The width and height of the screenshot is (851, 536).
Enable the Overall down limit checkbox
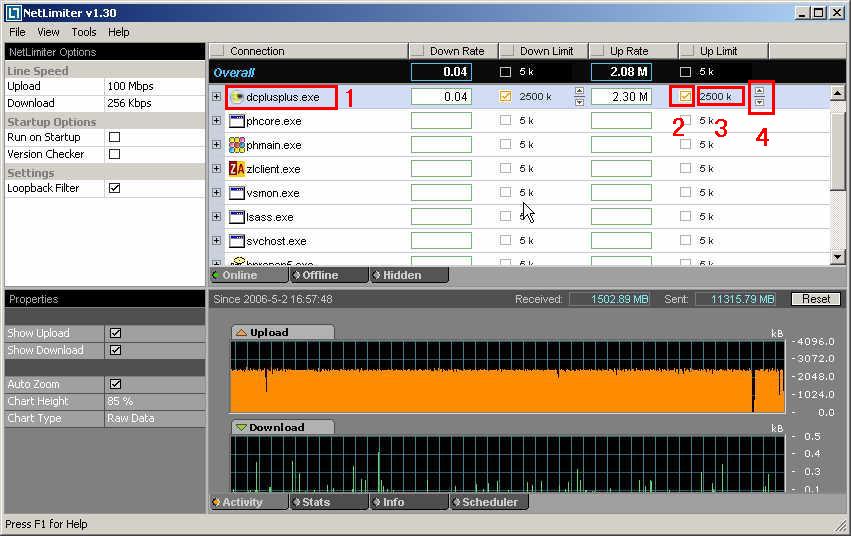[505, 72]
